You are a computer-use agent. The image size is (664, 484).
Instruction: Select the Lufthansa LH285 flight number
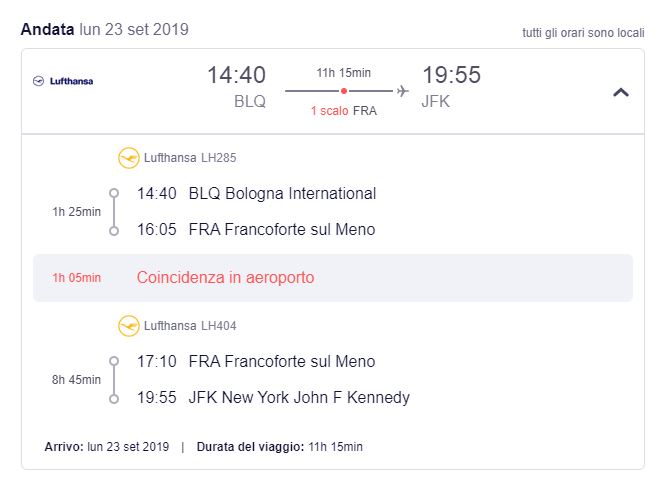[190, 158]
